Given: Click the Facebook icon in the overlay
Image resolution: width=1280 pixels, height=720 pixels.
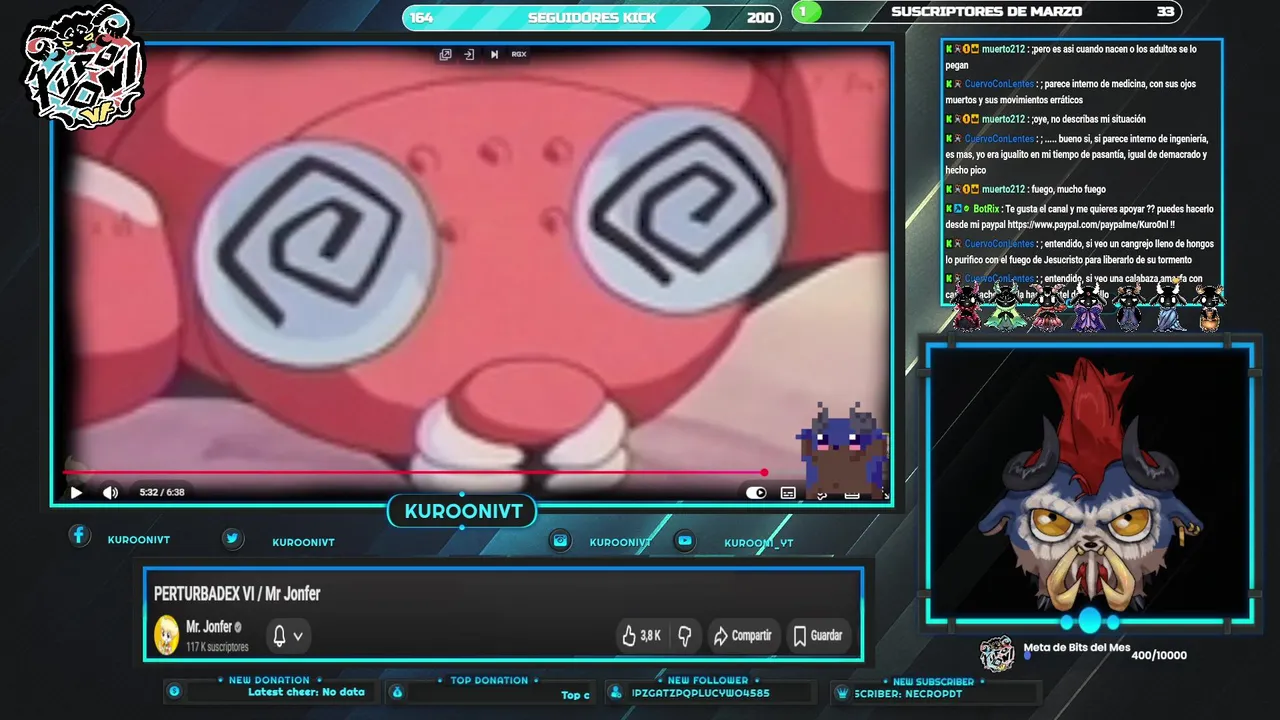Looking at the screenshot, I should pyautogui.click(x=79, y=535).
